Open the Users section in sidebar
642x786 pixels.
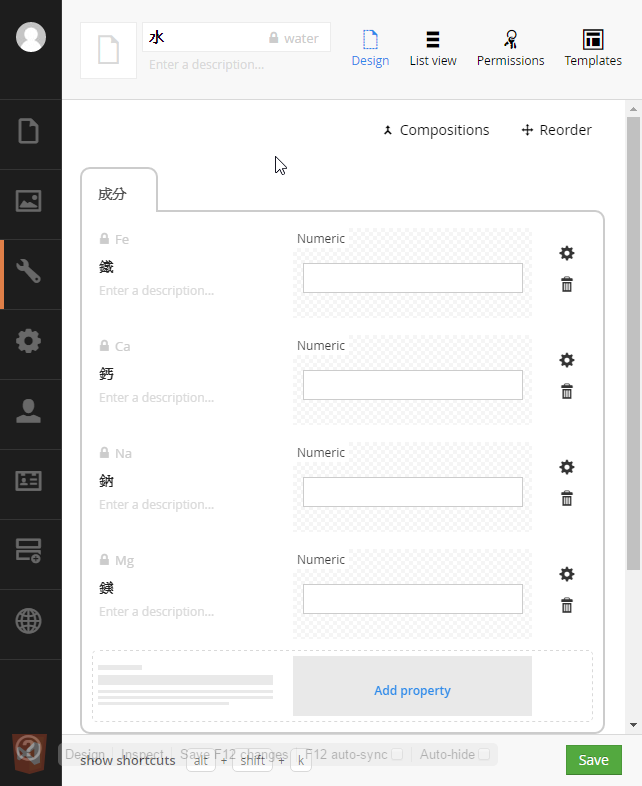tap(29, 411)
